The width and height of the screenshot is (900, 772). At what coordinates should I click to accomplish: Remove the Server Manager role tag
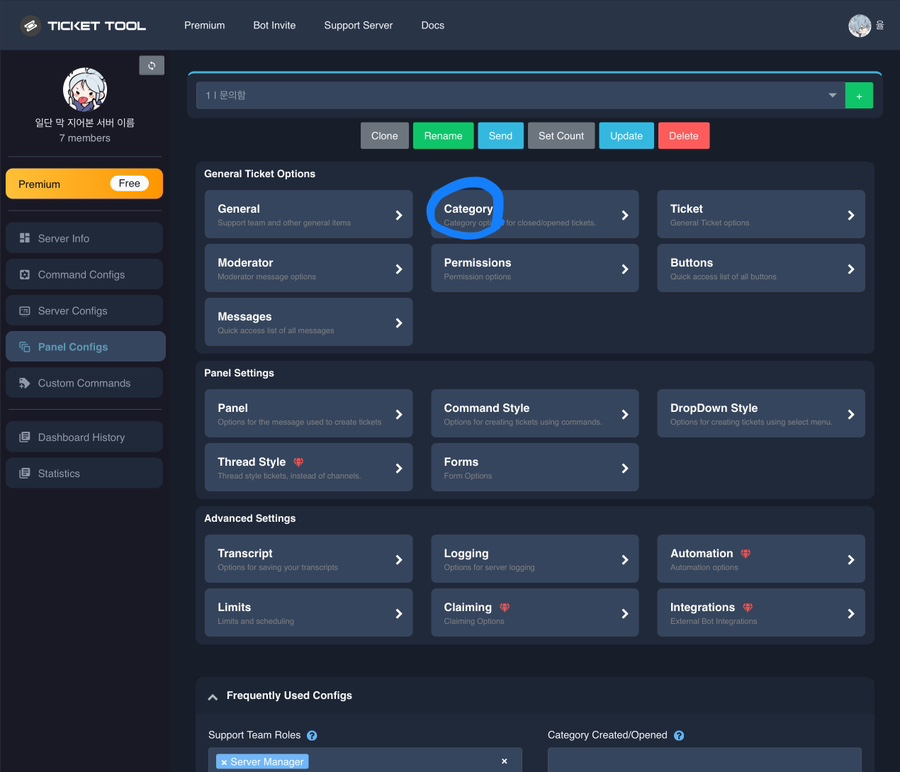tap(224, 762)
